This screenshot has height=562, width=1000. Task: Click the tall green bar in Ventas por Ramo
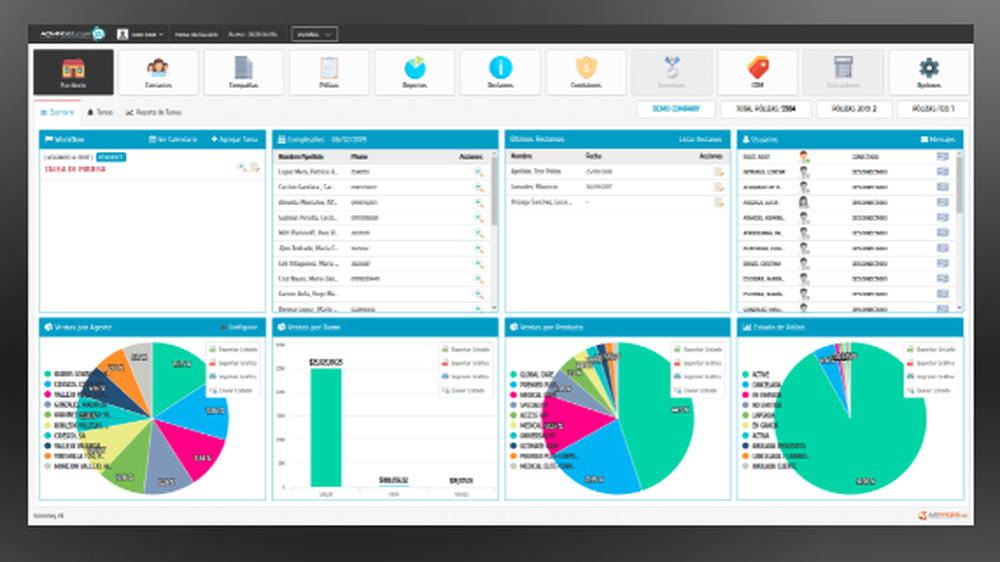click(326, 427)
